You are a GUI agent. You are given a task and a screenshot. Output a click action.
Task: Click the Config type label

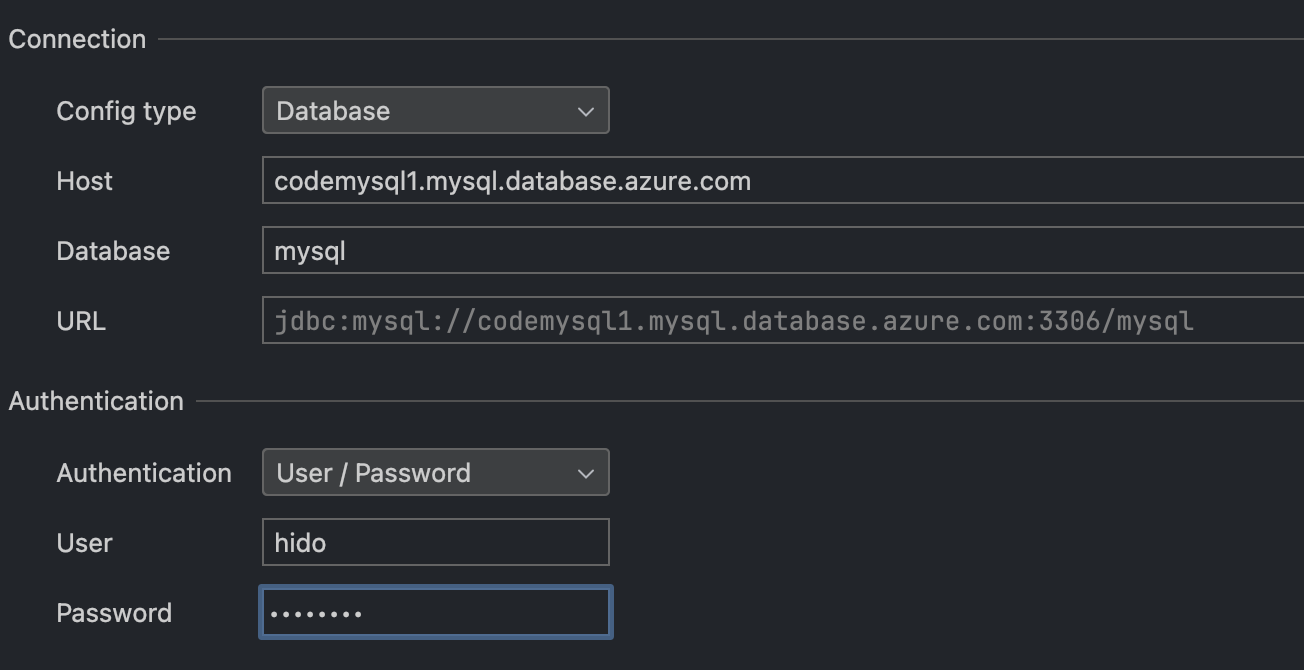pyautogui.click(x=126, y=111)
